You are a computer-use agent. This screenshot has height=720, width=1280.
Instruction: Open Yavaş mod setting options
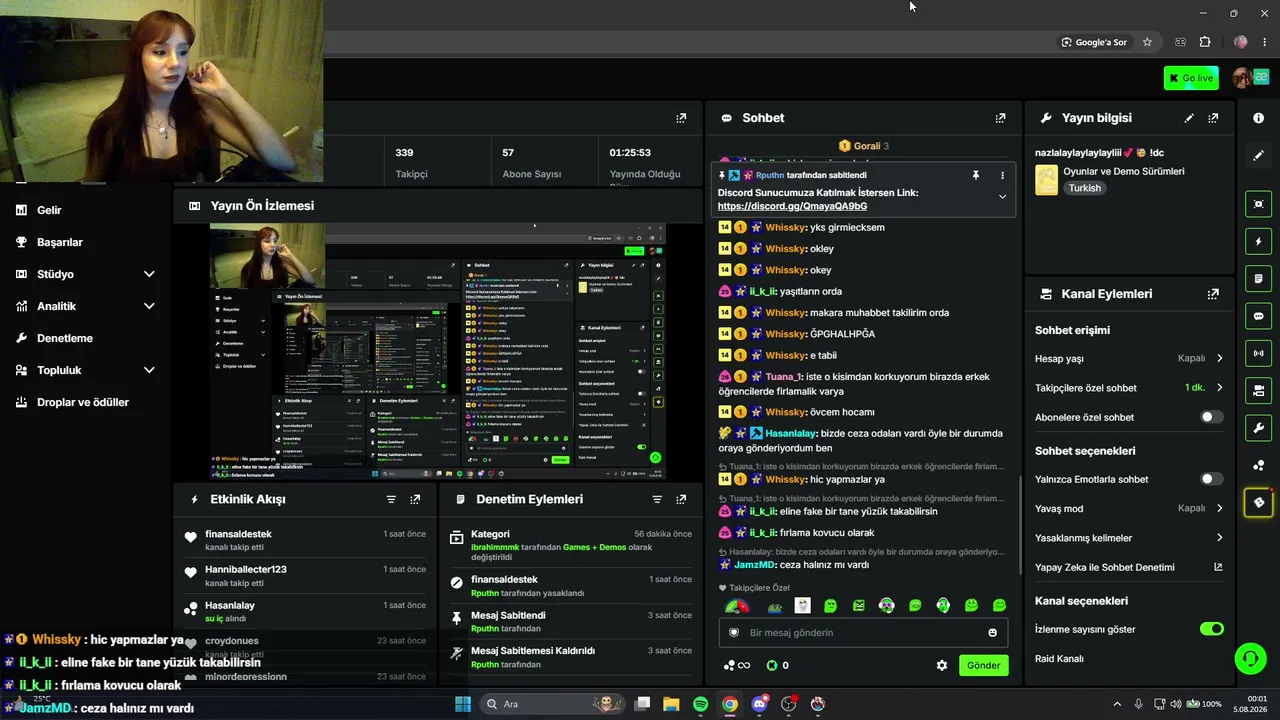point(1129,508)
